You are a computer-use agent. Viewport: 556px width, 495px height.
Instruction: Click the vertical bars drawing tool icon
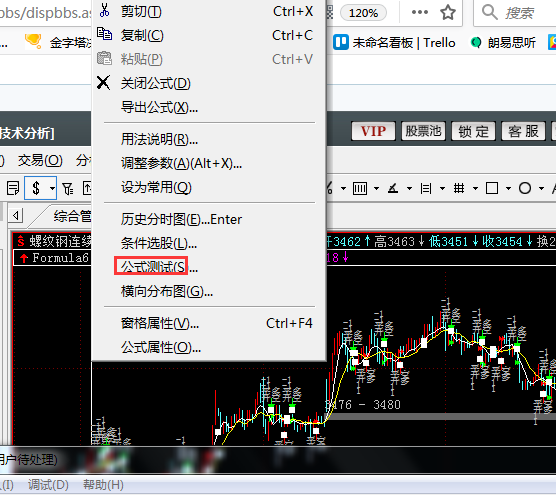360,188
